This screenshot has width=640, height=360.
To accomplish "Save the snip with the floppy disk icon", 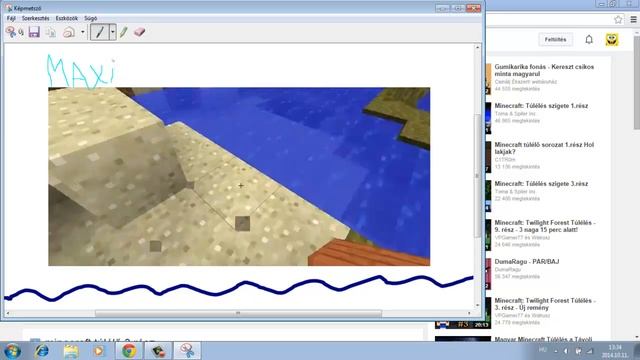I will [34, 32].
